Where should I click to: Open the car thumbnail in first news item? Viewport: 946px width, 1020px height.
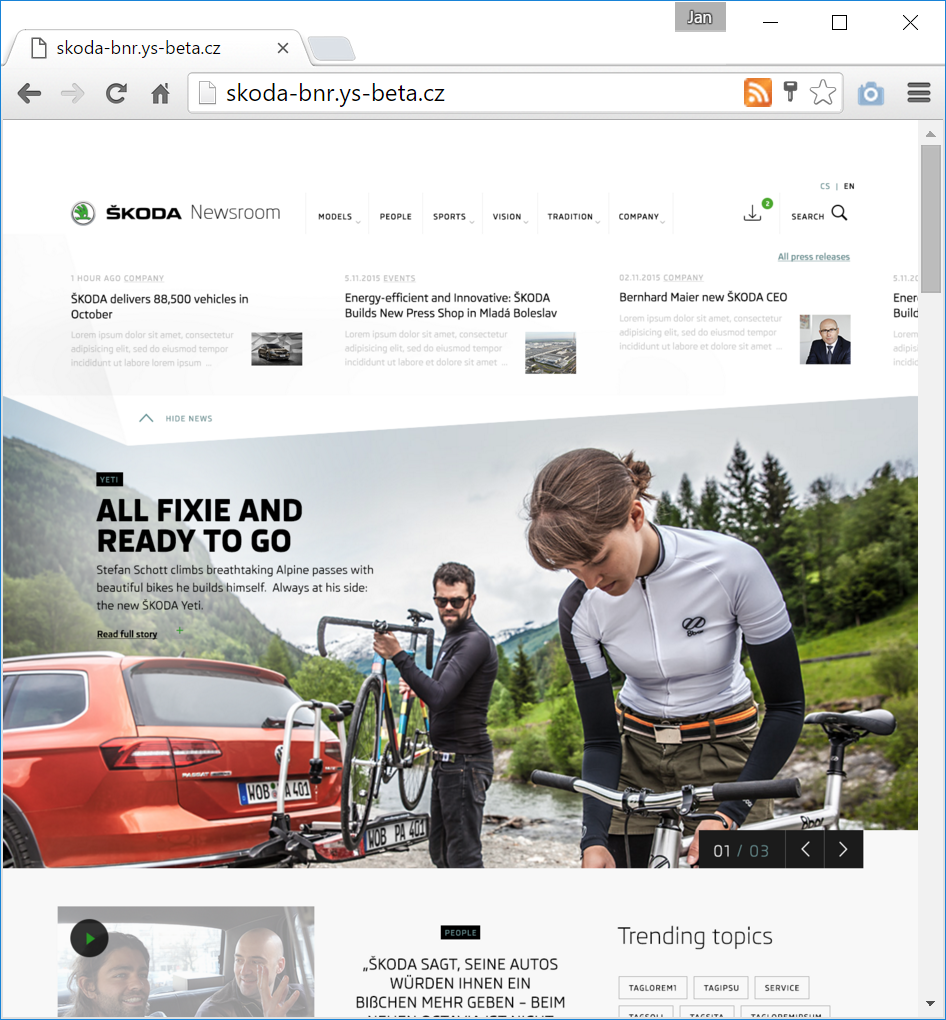[277, 349]
